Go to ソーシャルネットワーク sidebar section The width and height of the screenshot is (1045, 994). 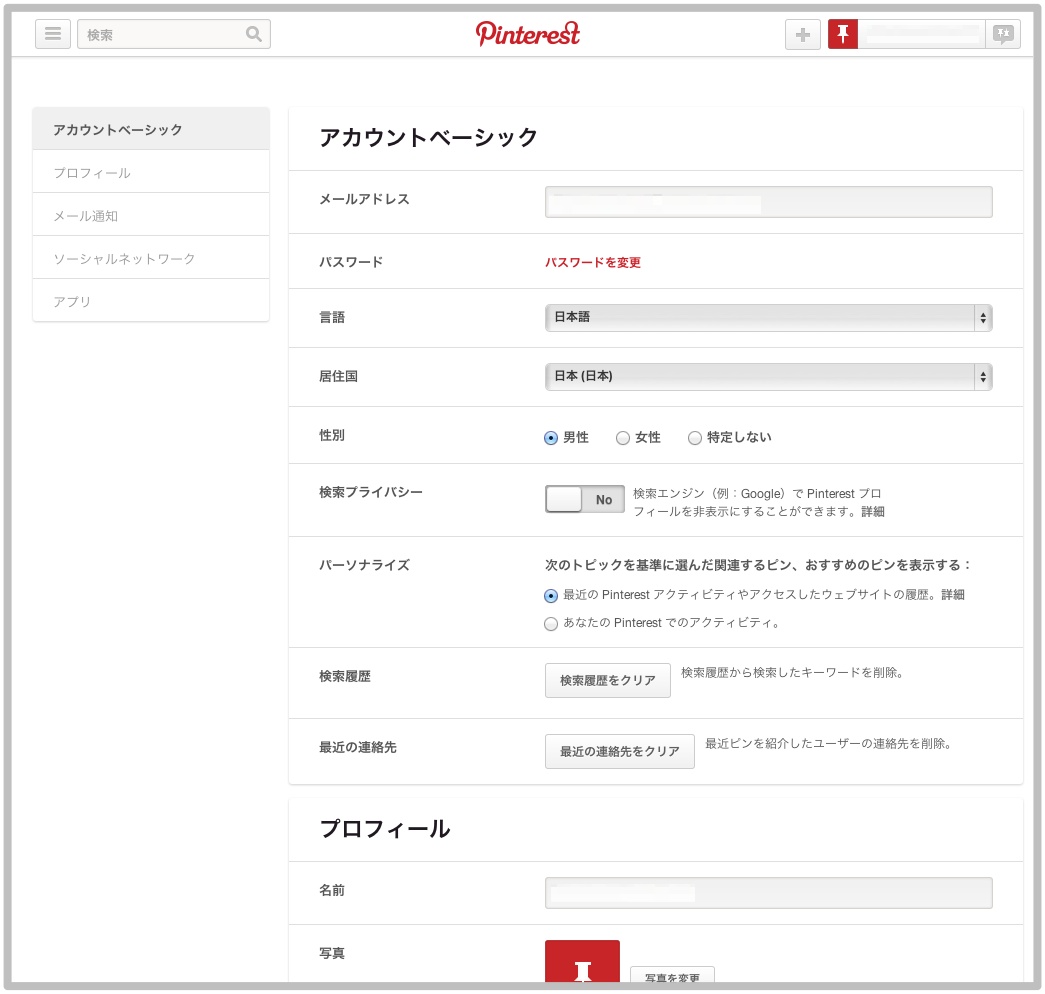coord(151,259)
